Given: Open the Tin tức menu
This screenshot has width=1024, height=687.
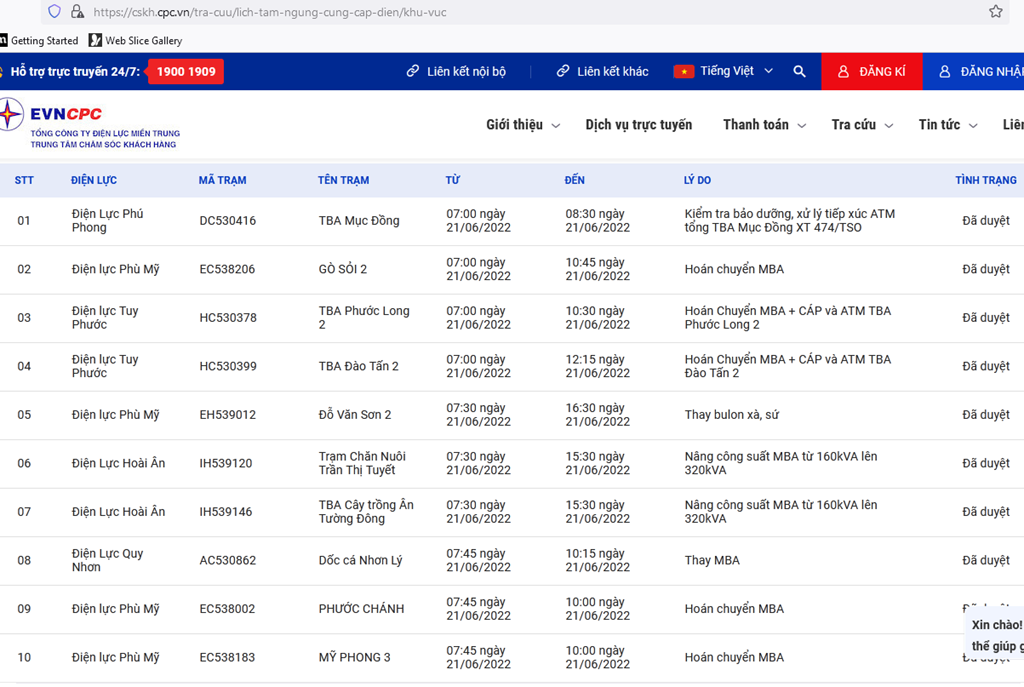Looking at the screenshot, I should click(x=946, y=125).
